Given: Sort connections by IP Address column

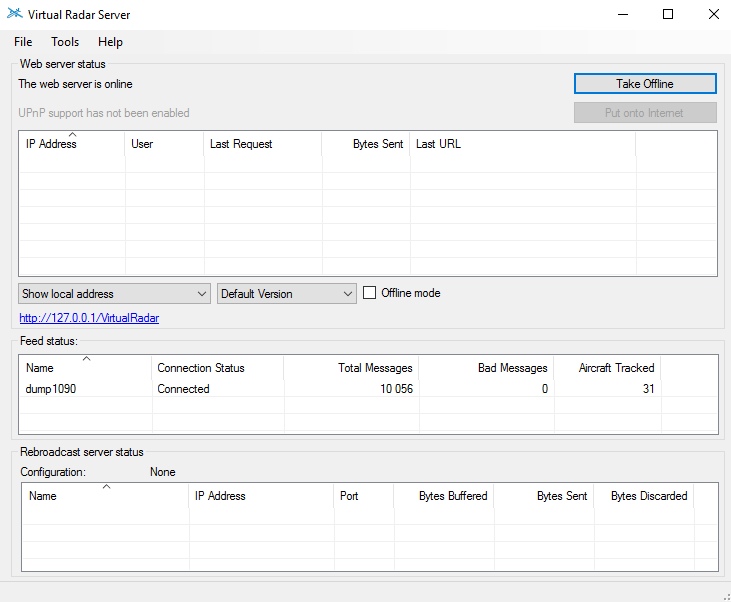Looking at the screenshot, I should pyautogui.click(x=72, y=144).
